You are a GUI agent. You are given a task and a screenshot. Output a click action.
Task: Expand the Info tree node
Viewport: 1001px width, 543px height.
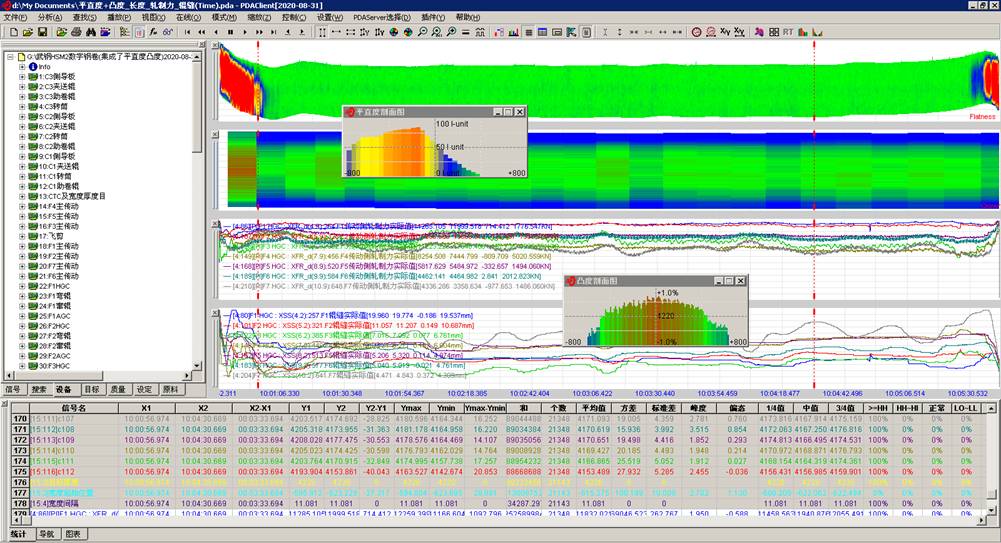(22, 67)
